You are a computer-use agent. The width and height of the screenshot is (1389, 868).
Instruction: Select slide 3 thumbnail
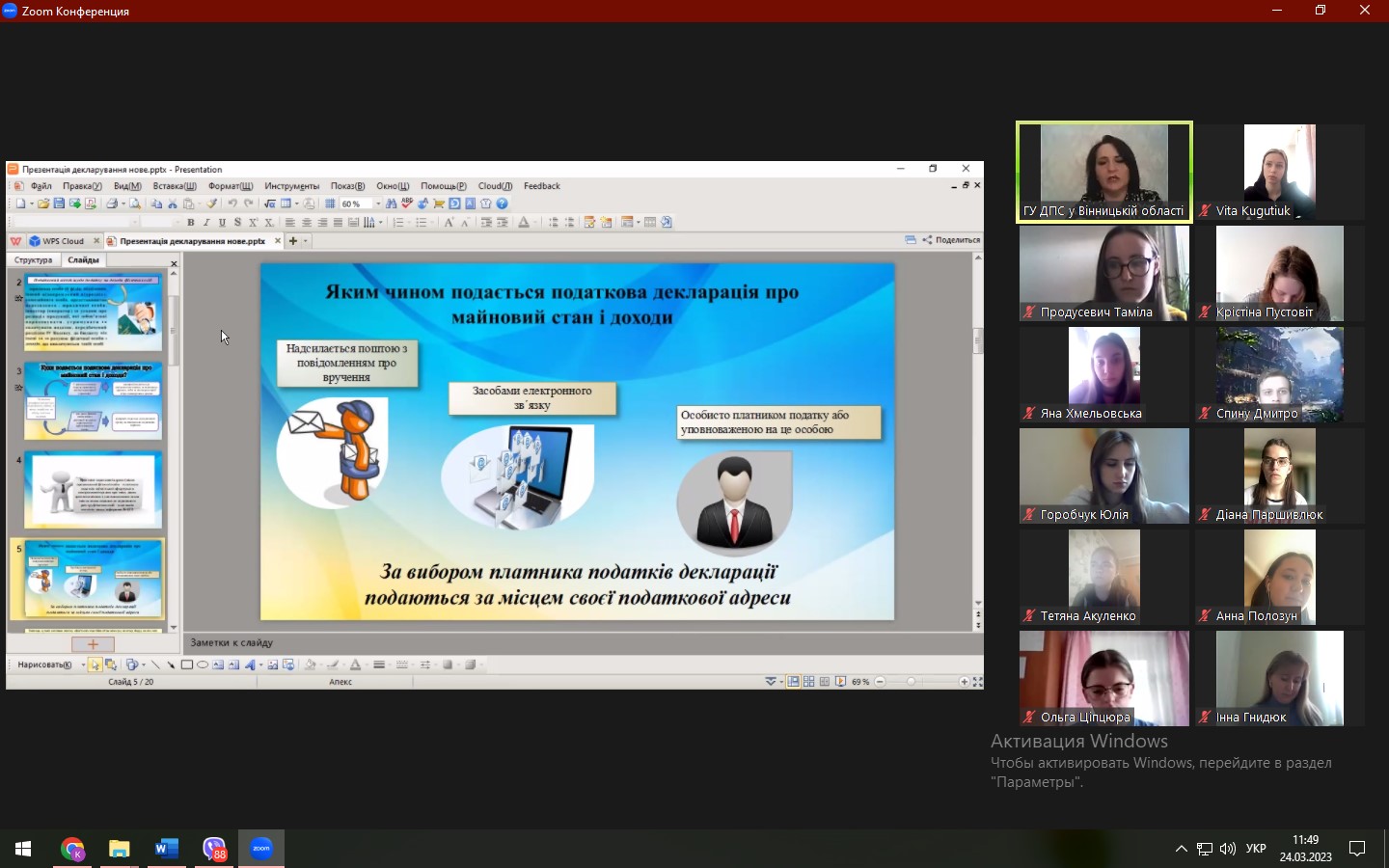click(x=93, y=401)
